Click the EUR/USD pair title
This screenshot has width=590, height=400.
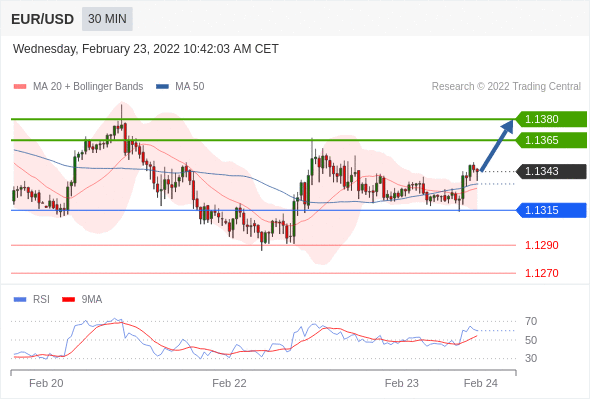pyautogui.click(x=43, y=19)
